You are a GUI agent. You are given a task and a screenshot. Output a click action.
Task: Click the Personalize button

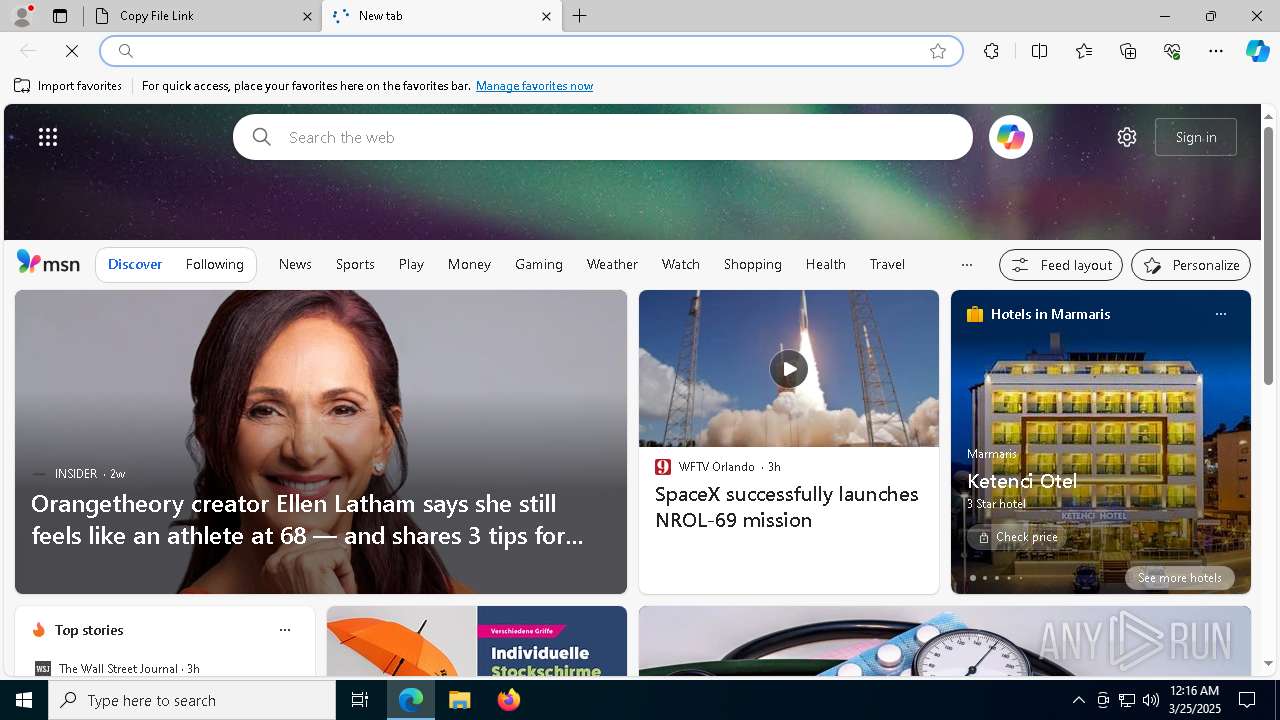coord(1191,265)
